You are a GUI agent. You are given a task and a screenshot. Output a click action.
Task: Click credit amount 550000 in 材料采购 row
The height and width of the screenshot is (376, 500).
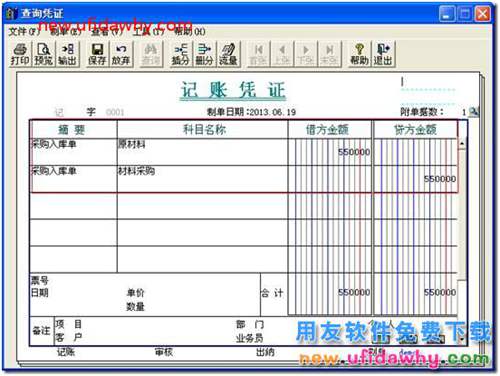pyautogui.click(x=440, y=179)
